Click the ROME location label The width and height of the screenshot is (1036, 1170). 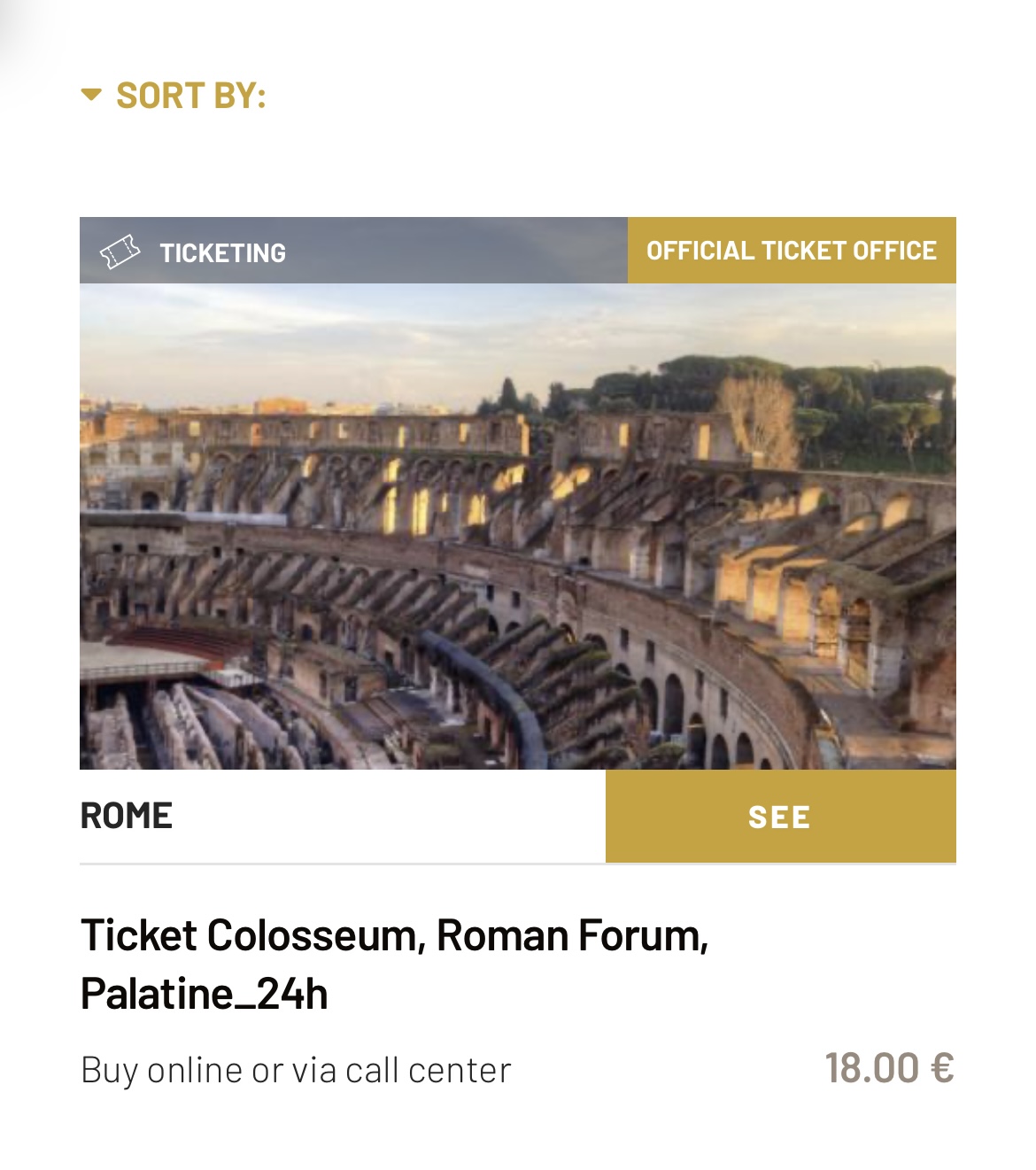[127, 816]
